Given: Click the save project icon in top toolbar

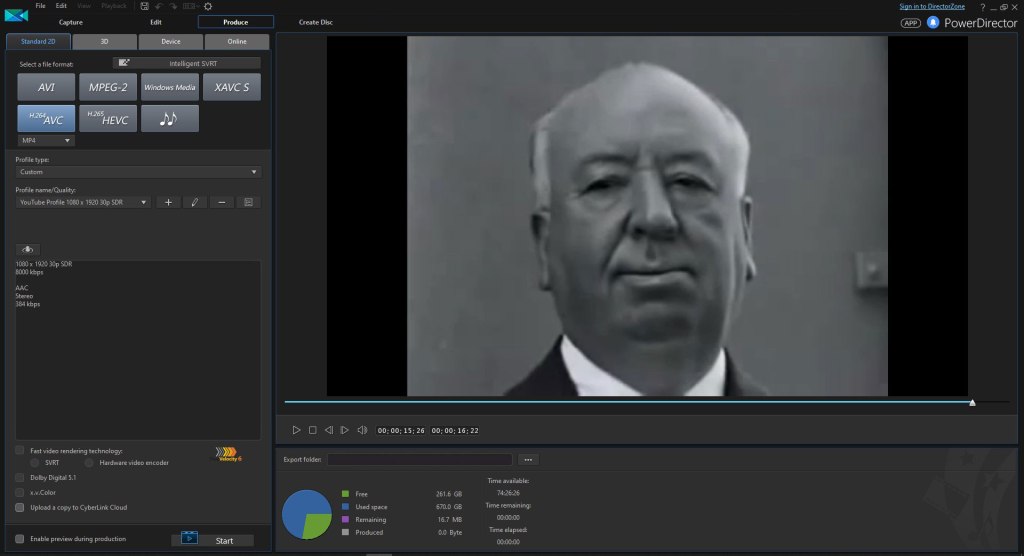Looking at the screenshot, I should click(145, 6).
